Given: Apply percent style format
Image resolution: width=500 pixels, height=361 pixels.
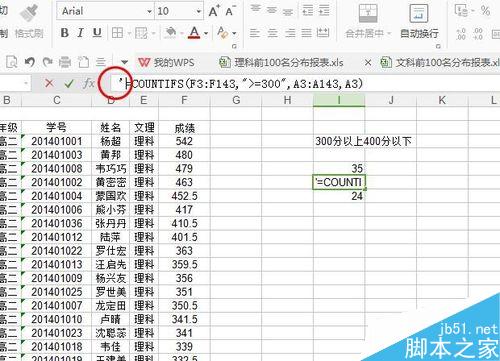Looking at the screenshot, I should (x=485, y=11).
